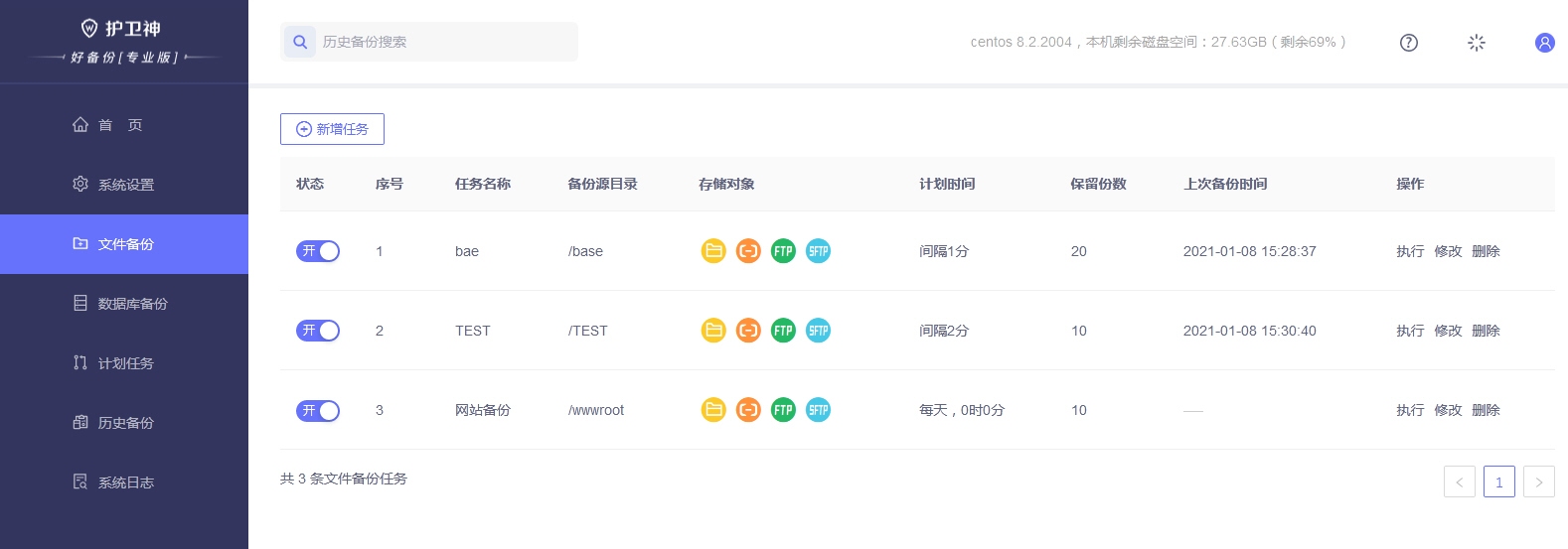Select page 1 in pagination
The width and height of the screenshot is (1568, 549).
tap(1499, 481)
